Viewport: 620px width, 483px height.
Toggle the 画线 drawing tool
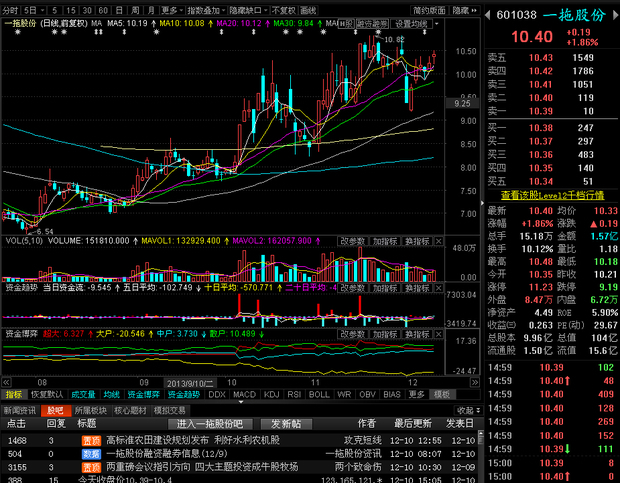click(308, 10)
